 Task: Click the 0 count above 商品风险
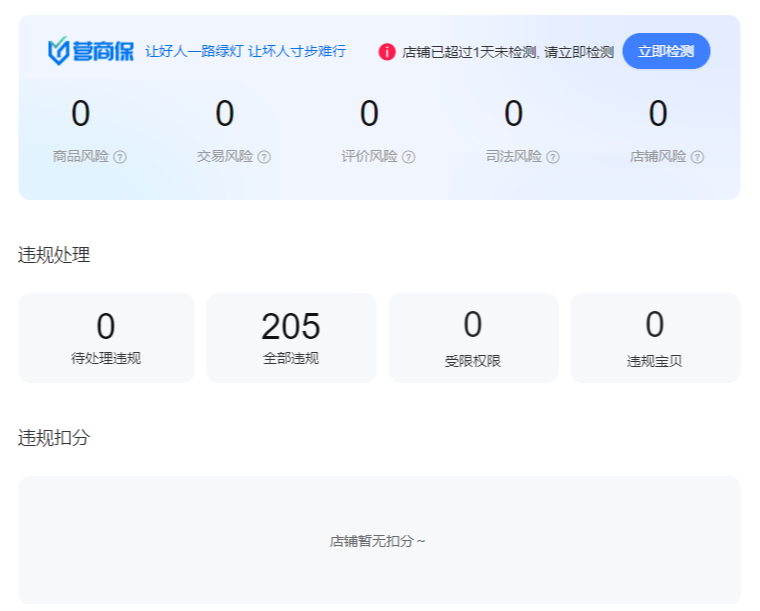(x=80, y=113)
